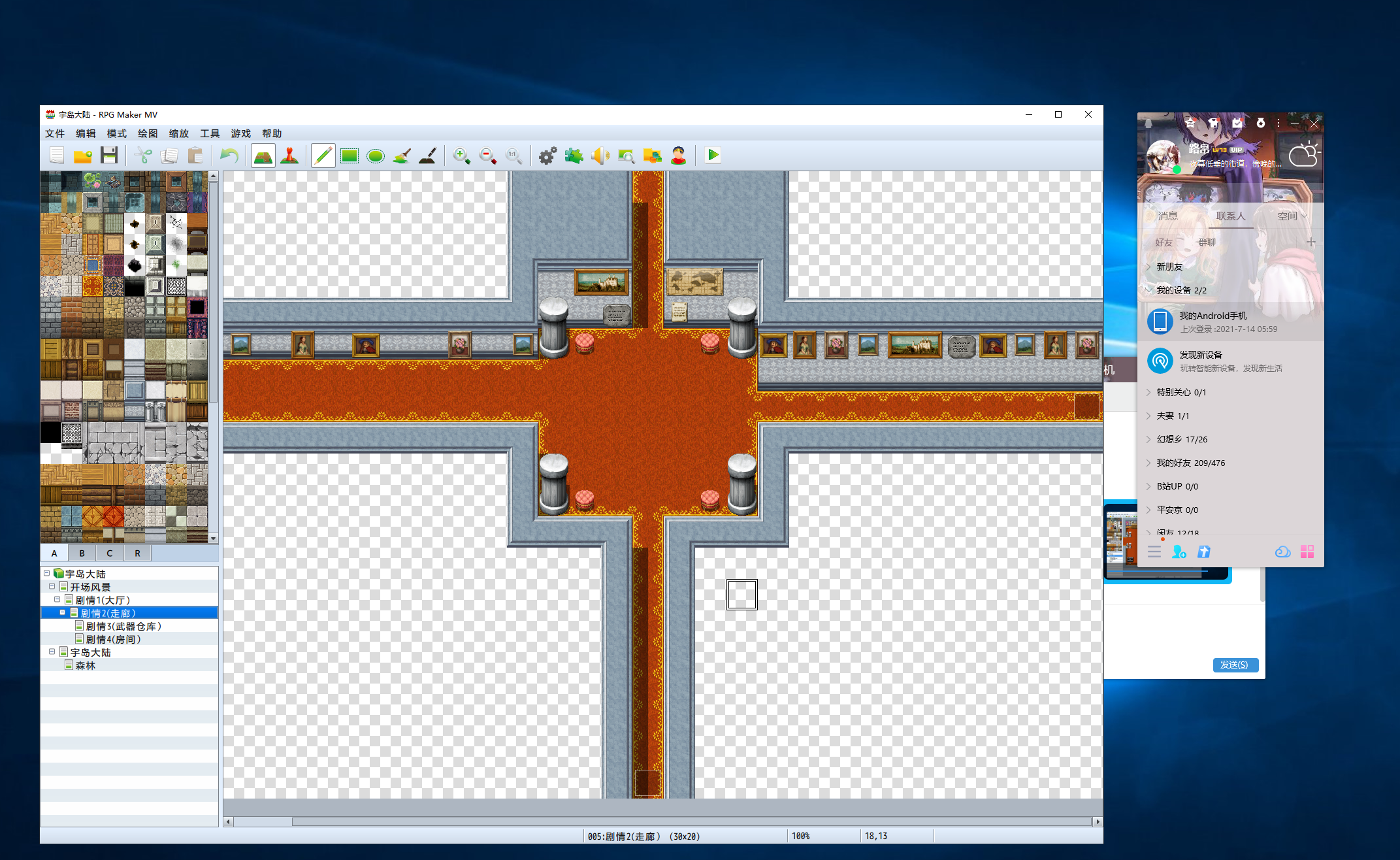This screenshot has height=860, width=1400.
Task: Click the New Project toolbar icon
Action: pyautogui.click(x=57, y=156)
